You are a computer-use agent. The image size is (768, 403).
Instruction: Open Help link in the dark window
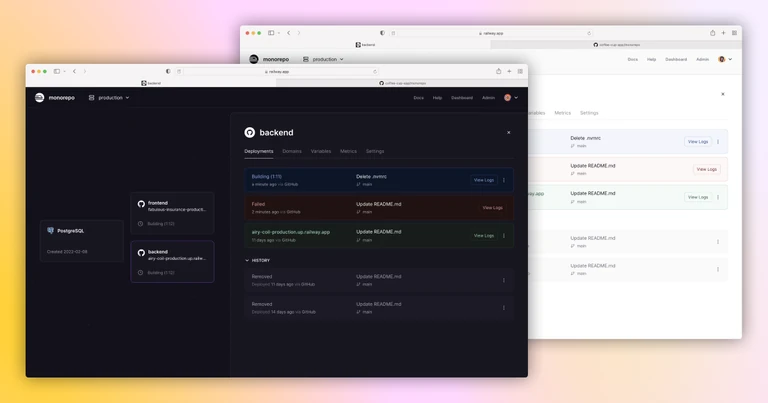pos(437,97)
